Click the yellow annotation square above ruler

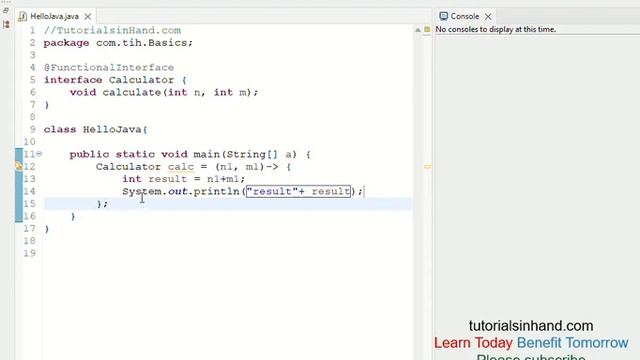[x=427, y=29]
